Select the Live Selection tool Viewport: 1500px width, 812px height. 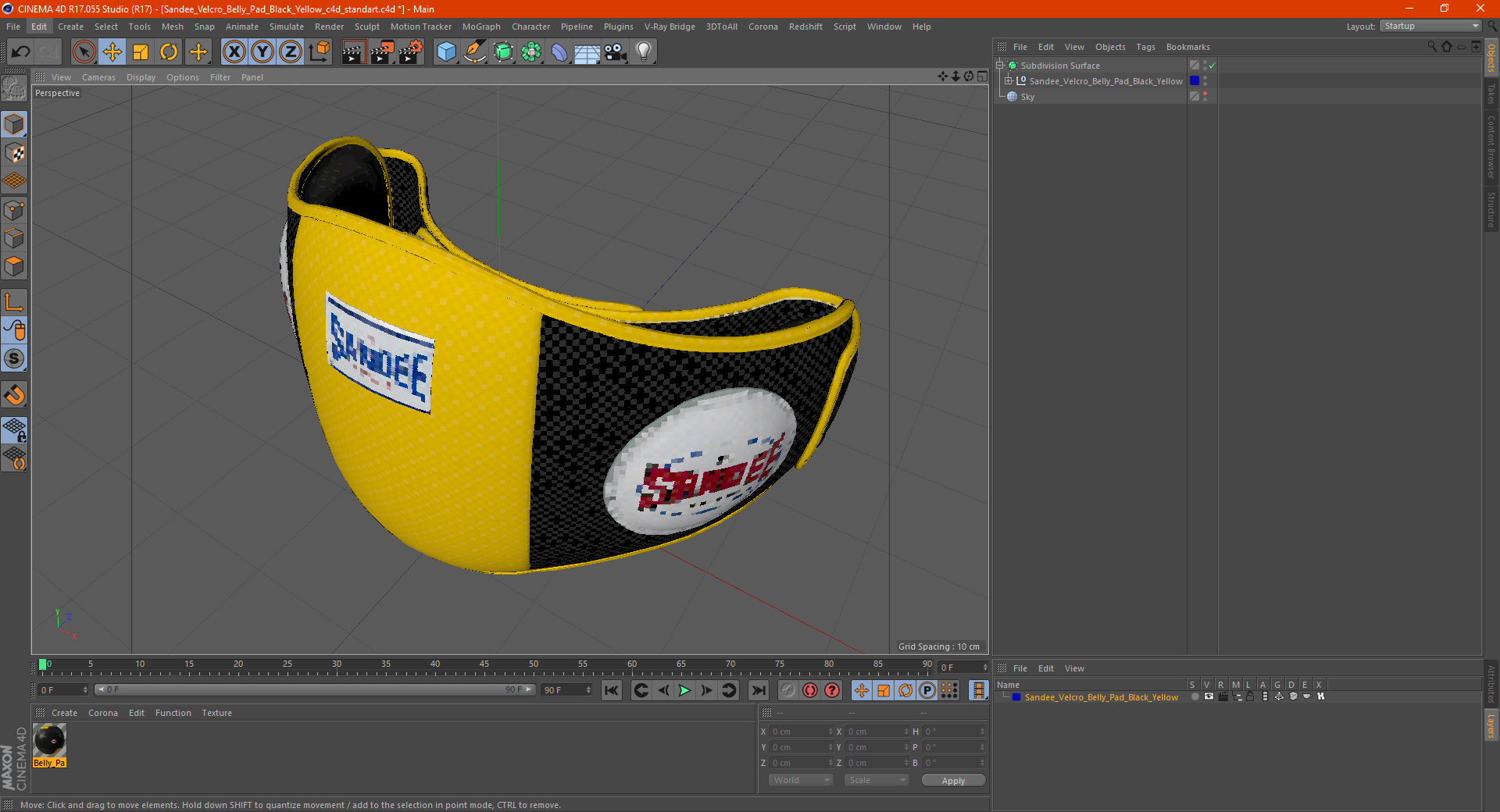[x=84, y=52]
